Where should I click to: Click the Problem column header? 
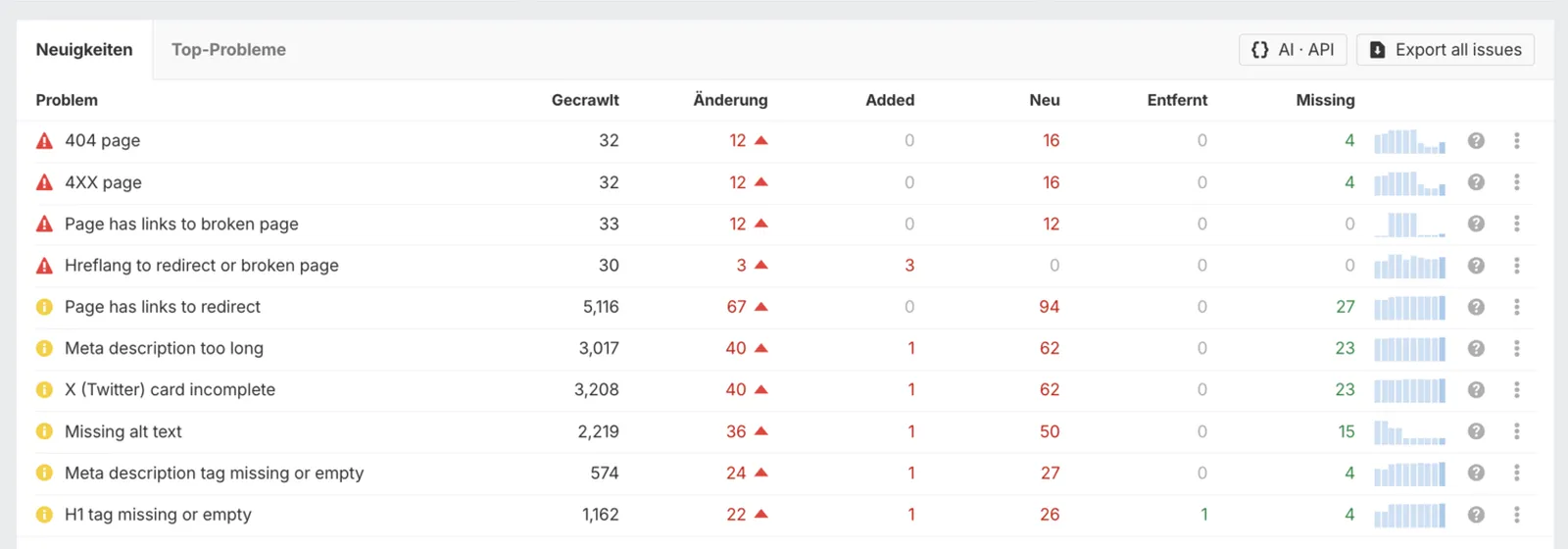coord(67,100)
